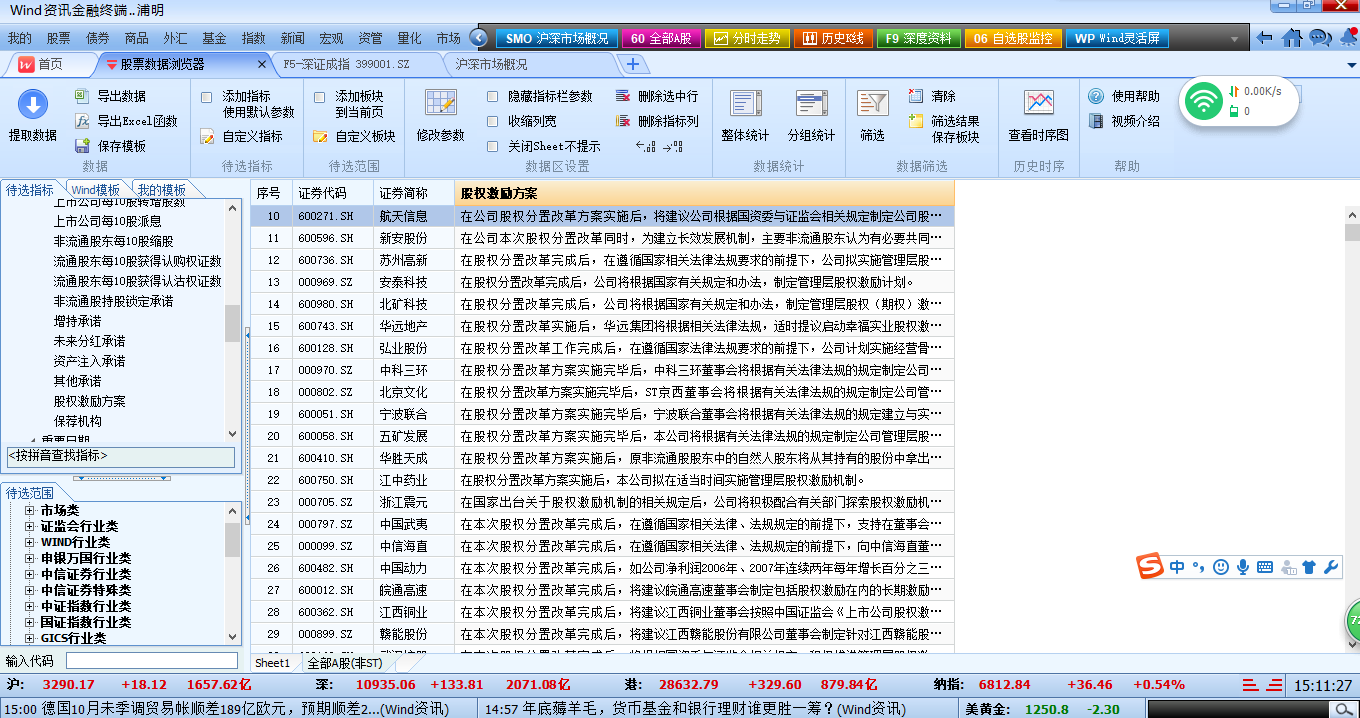
Task: Click the 保存模板 save icon
Action: (x=83, y=146)
